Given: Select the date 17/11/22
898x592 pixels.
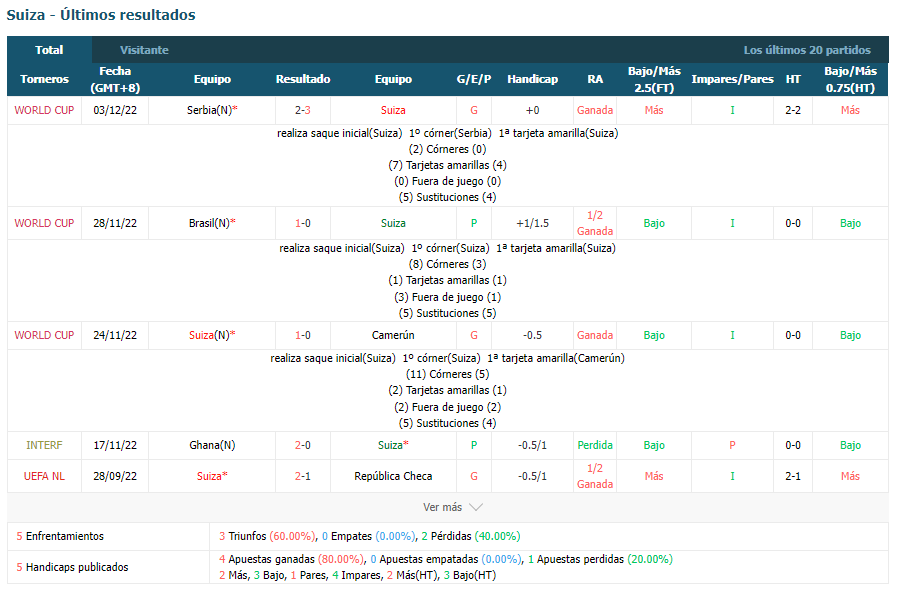Looking at the screenshot, I should tap(115, 445).
